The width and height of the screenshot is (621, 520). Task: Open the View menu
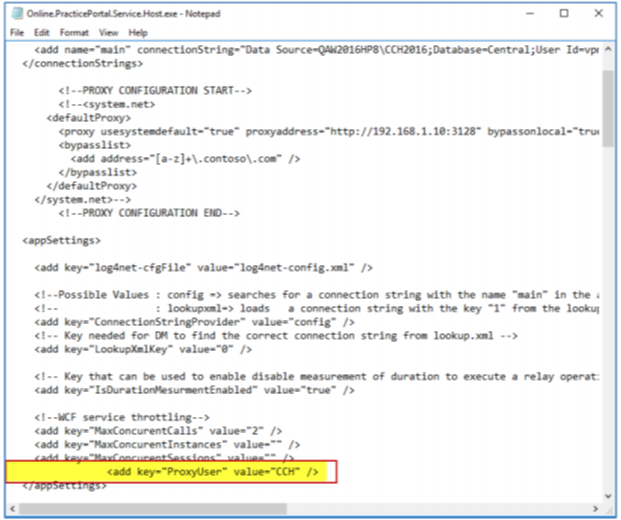click(109, 32)
